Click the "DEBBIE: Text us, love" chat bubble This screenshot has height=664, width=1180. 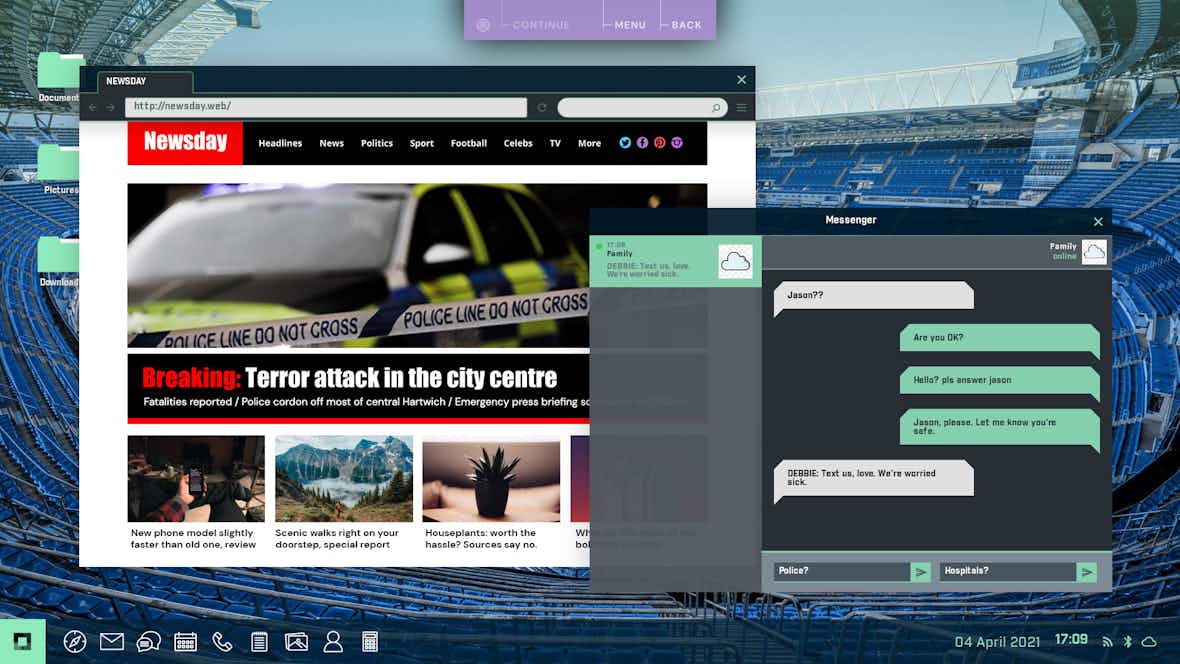[x=874, y=478]
